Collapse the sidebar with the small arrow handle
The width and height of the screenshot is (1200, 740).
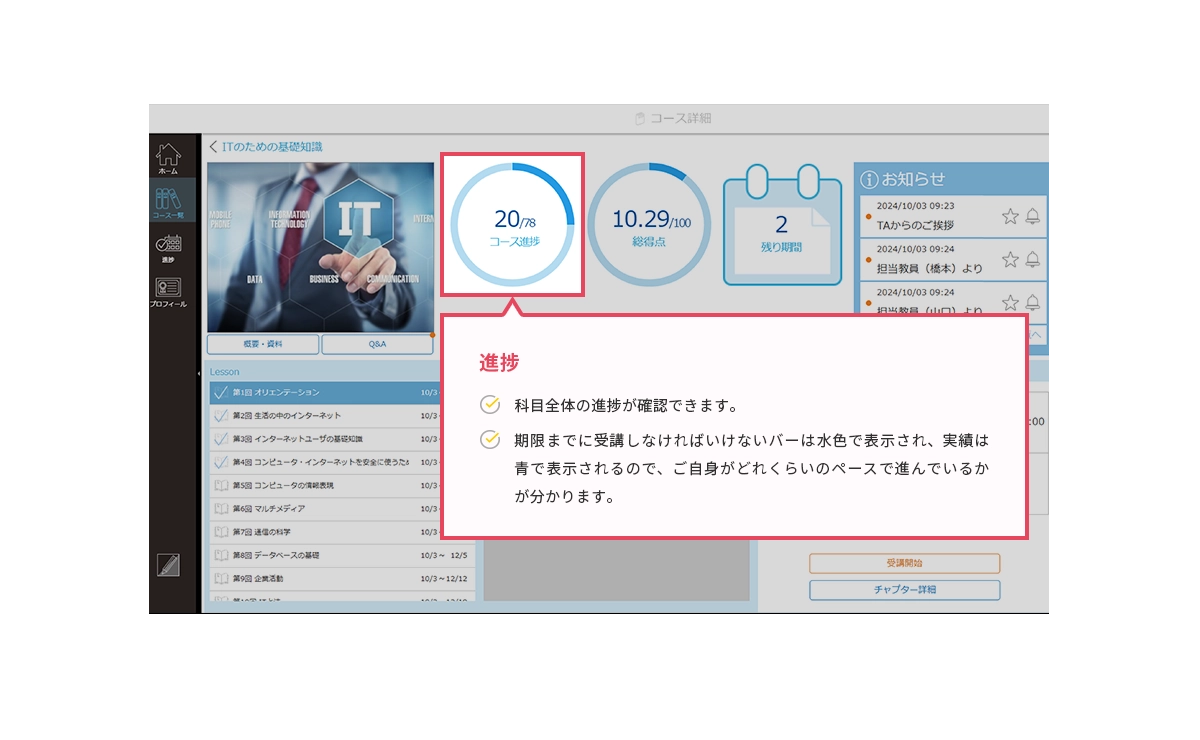point(198,373)
